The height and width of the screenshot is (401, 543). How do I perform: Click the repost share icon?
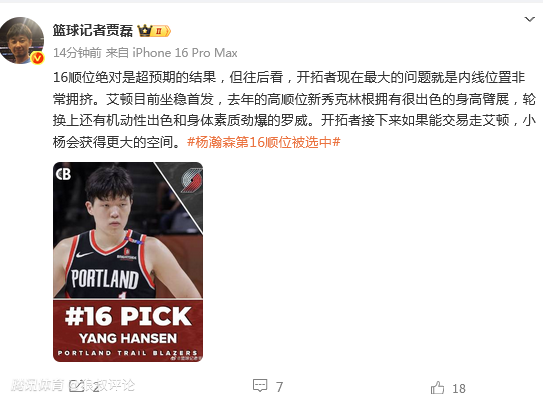(x=77, y=386)
